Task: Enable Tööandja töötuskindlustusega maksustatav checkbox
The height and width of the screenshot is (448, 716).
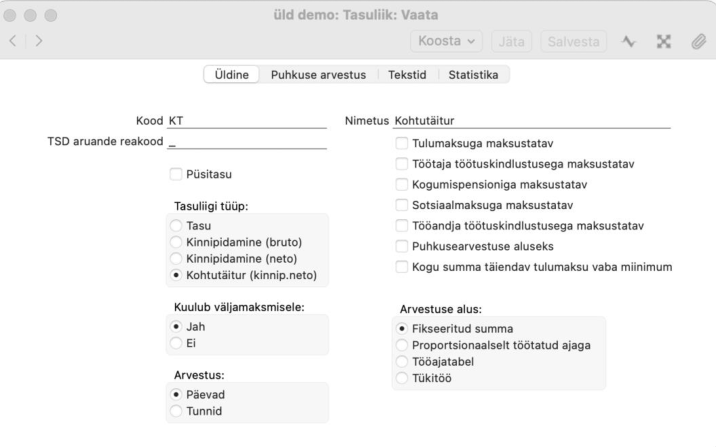Action: 401,226
